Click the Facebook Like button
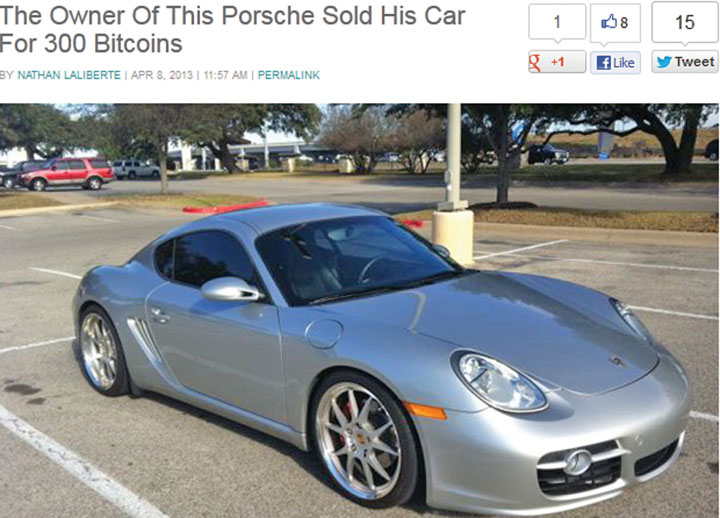This screenshot has width=720, height=518. (x=615, y=62)
